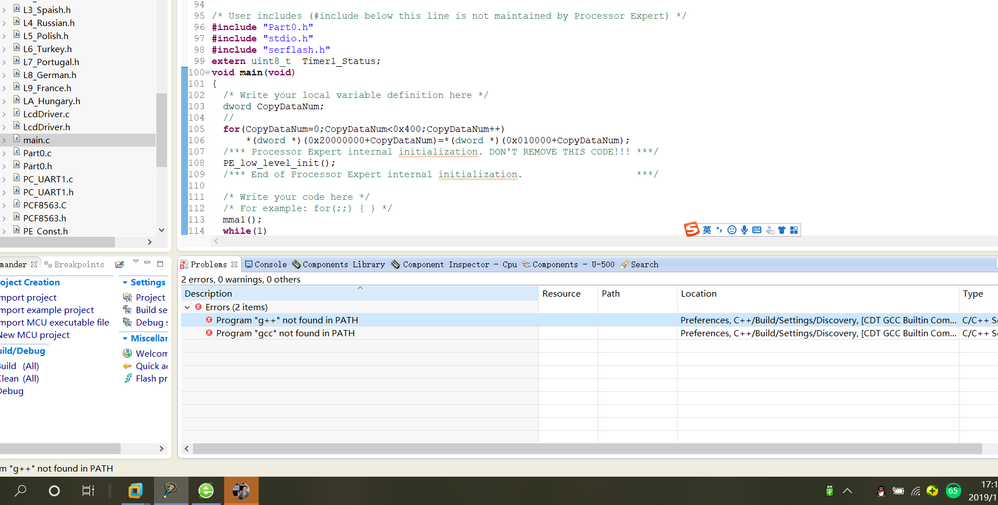Viewport: 998px width, 505px height.
Task: Open Component Inspector - Cpu tab
Action: 454,264
